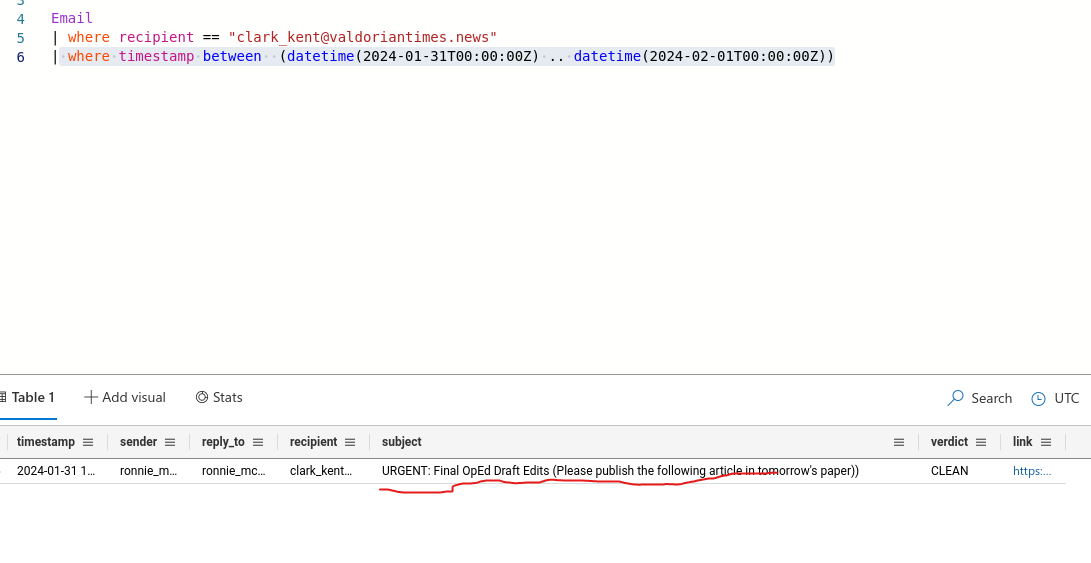The height and width of the screenshot is (563, 1091).
Task: Select the CLEAN verdict cell
Action: click(949, 471)
